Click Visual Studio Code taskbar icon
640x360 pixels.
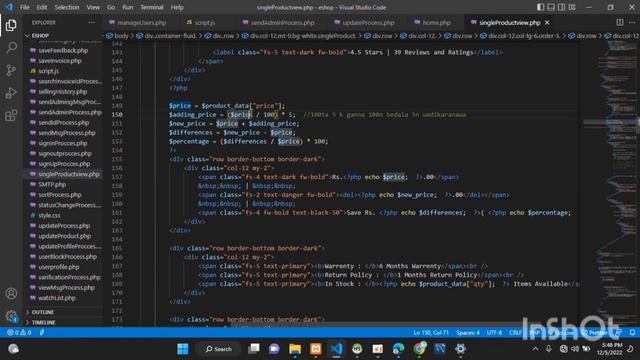[x=336, y=349]
